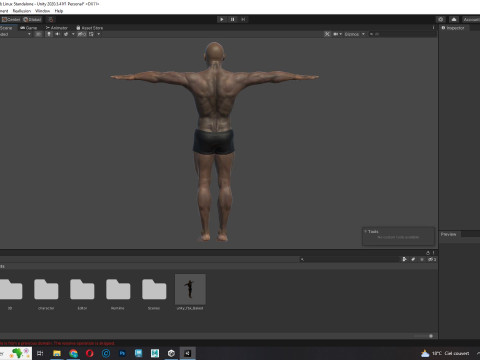The image size is (480, 360).
Task: Toggle hidden objects visibility count icon
Action: click(82, 34)
